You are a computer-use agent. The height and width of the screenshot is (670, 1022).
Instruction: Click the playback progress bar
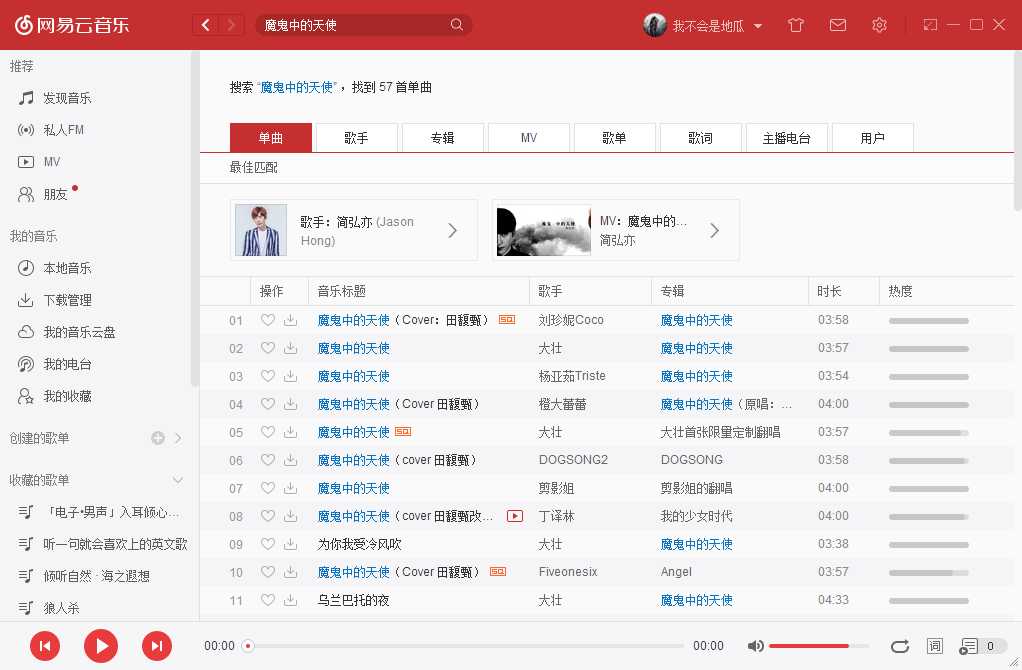[x=465, y=646]
